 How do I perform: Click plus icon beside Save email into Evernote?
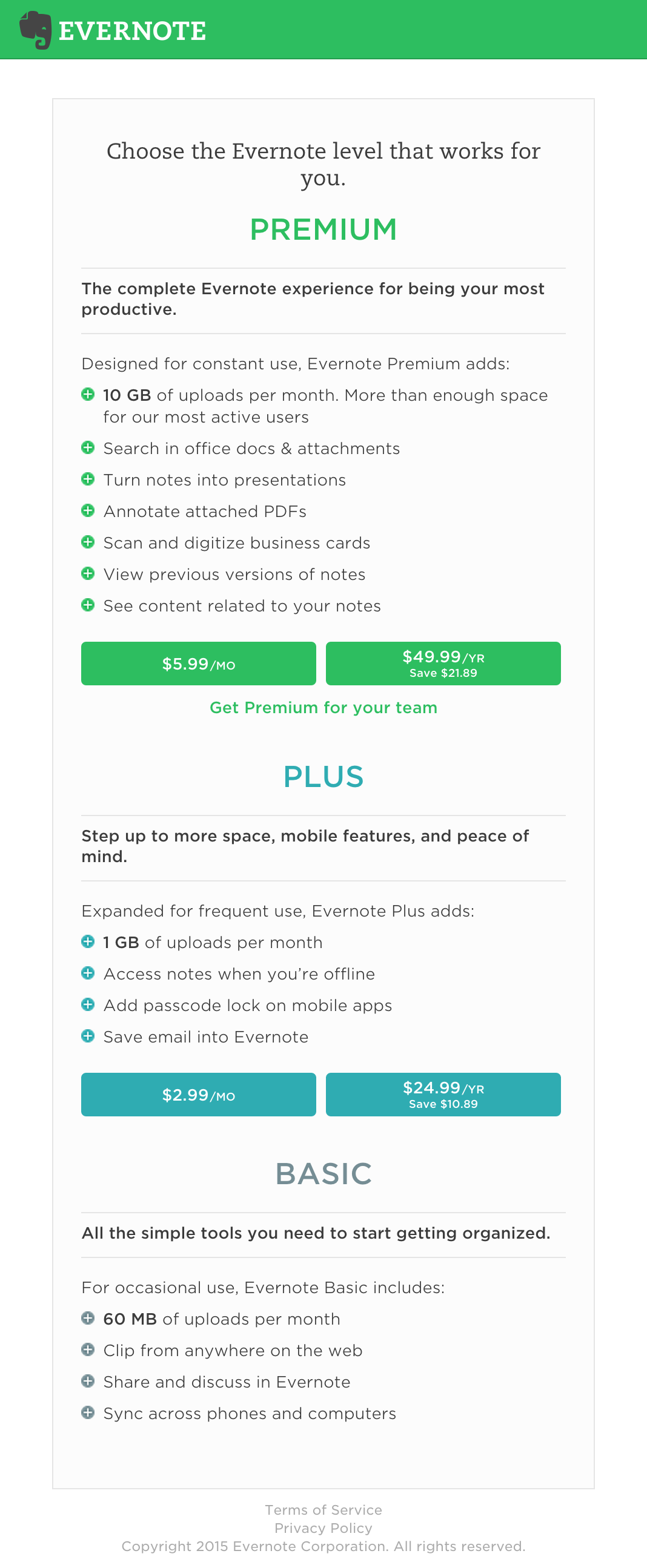[88, 1036]
